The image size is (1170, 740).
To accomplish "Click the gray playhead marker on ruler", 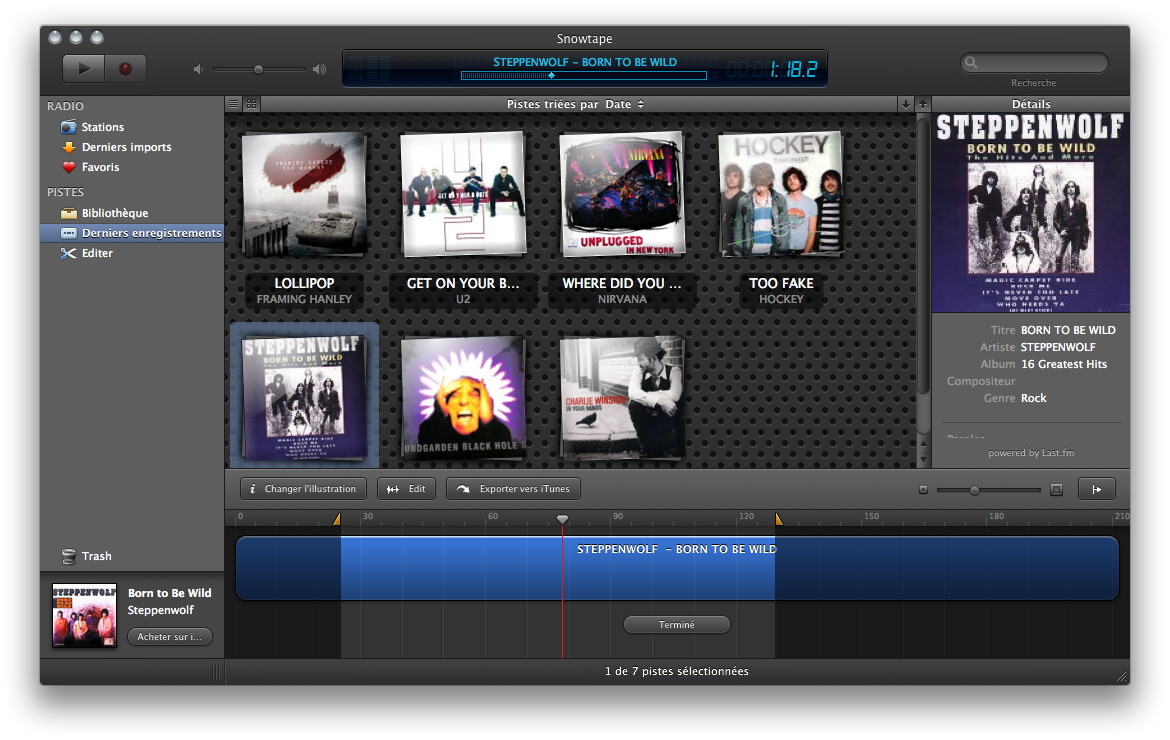I will (563, 518).
